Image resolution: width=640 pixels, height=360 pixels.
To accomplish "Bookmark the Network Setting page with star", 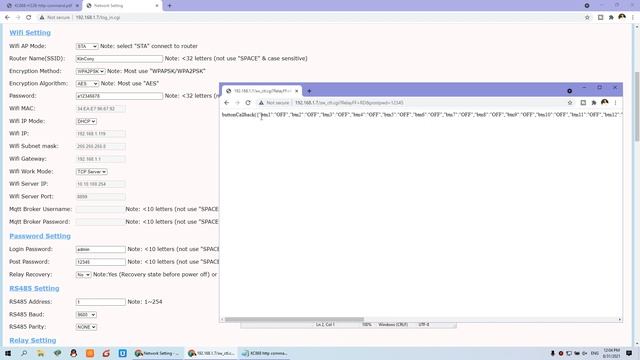I will coord(587,18).
